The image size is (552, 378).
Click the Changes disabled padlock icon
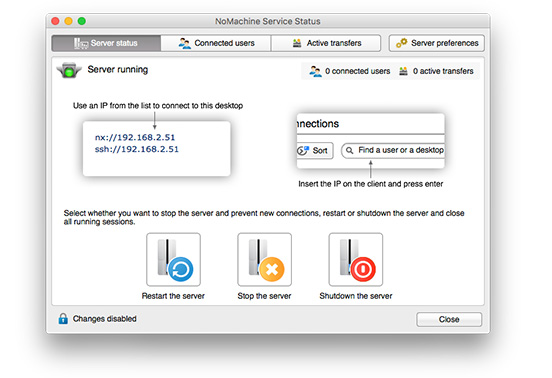click(63, 319)
